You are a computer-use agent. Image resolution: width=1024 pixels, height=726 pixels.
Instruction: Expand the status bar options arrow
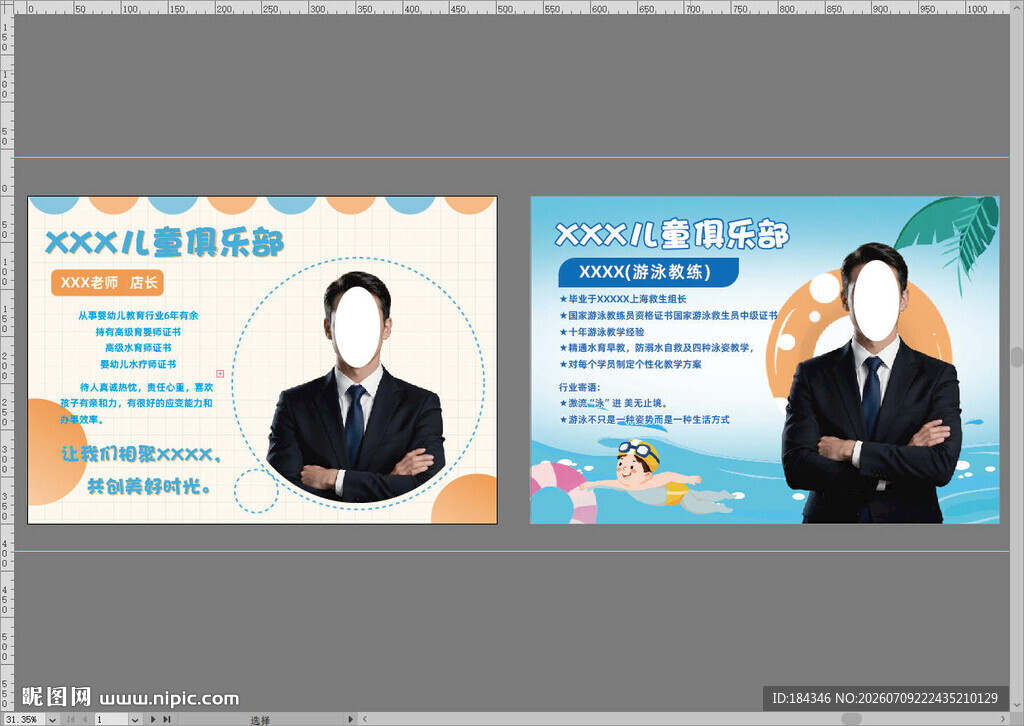tap(351, 719)
